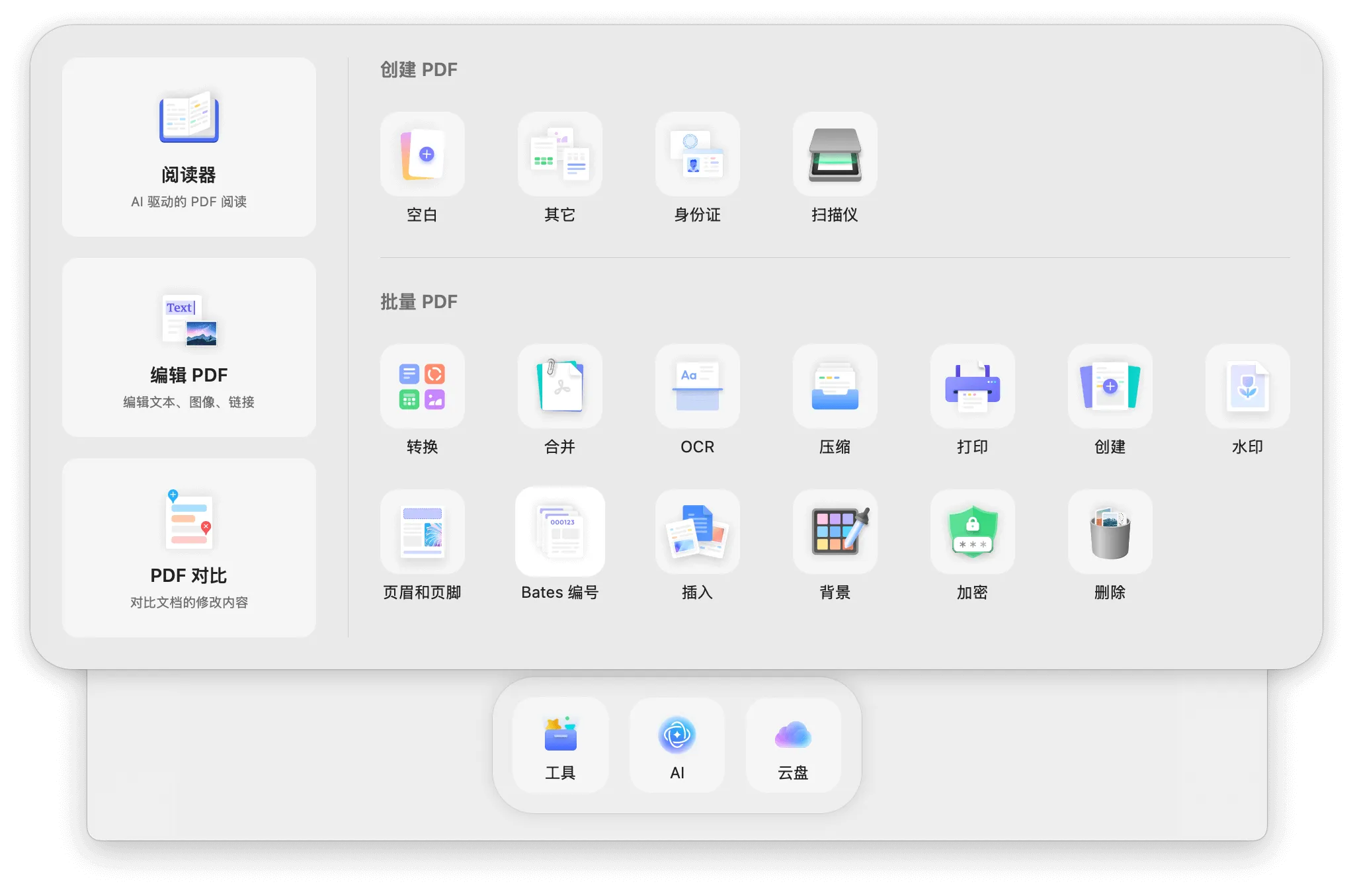Image resolution: width=1353 pixels, height=896 pixels.
Task: Launch the Bates 编号 numbering tool
Action: (560, 533)
